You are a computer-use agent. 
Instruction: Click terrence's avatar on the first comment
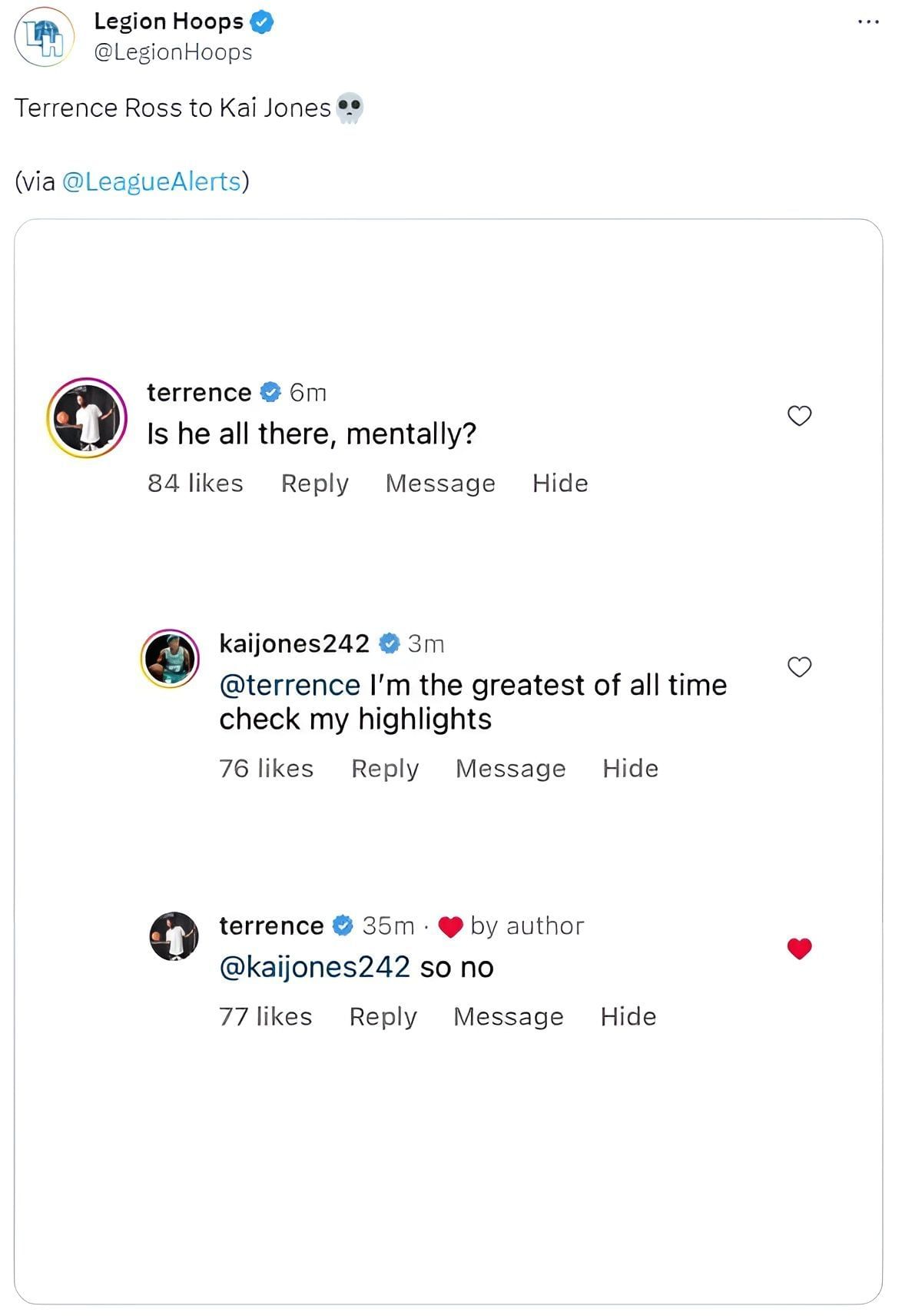point(87,417)
